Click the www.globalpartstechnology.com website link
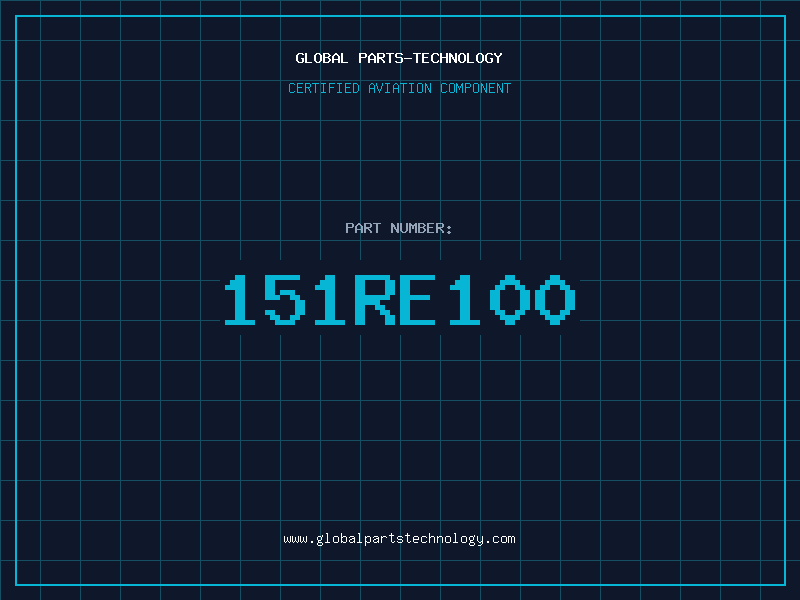 [399, 539]
